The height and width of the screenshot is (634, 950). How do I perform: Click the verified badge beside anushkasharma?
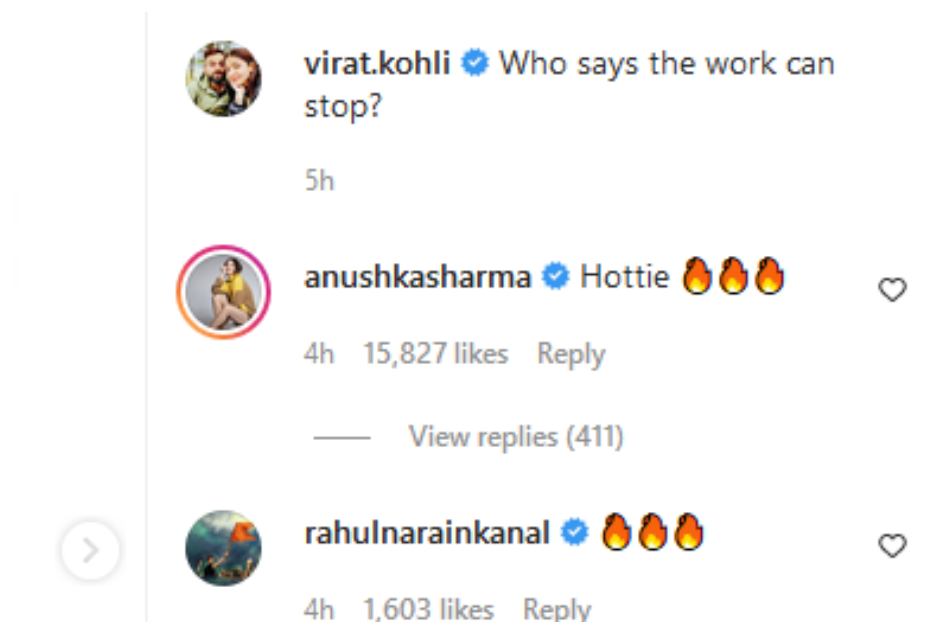555,277
